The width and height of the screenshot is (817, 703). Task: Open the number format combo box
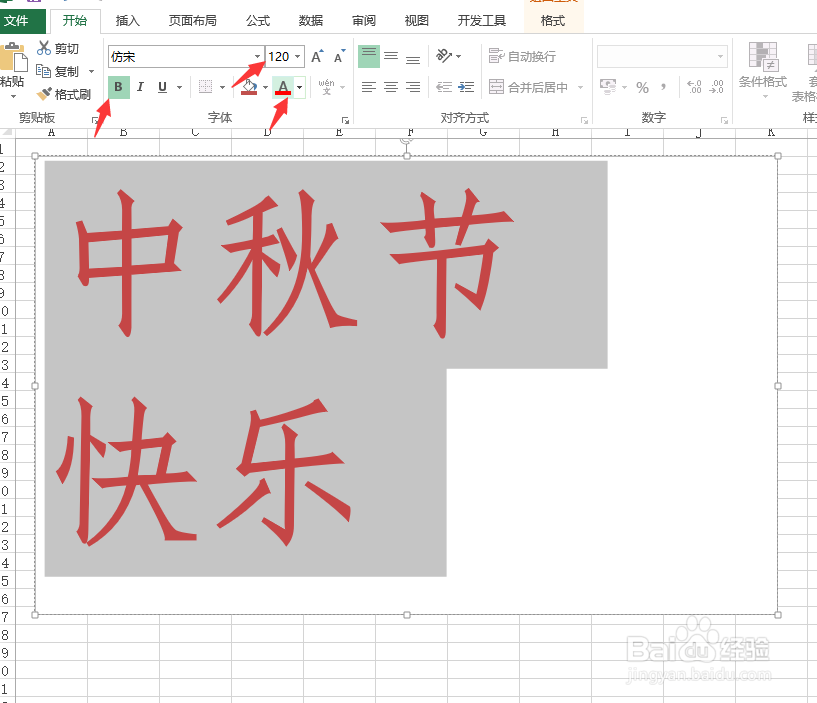pyautogui.click(x=662, y=56)
